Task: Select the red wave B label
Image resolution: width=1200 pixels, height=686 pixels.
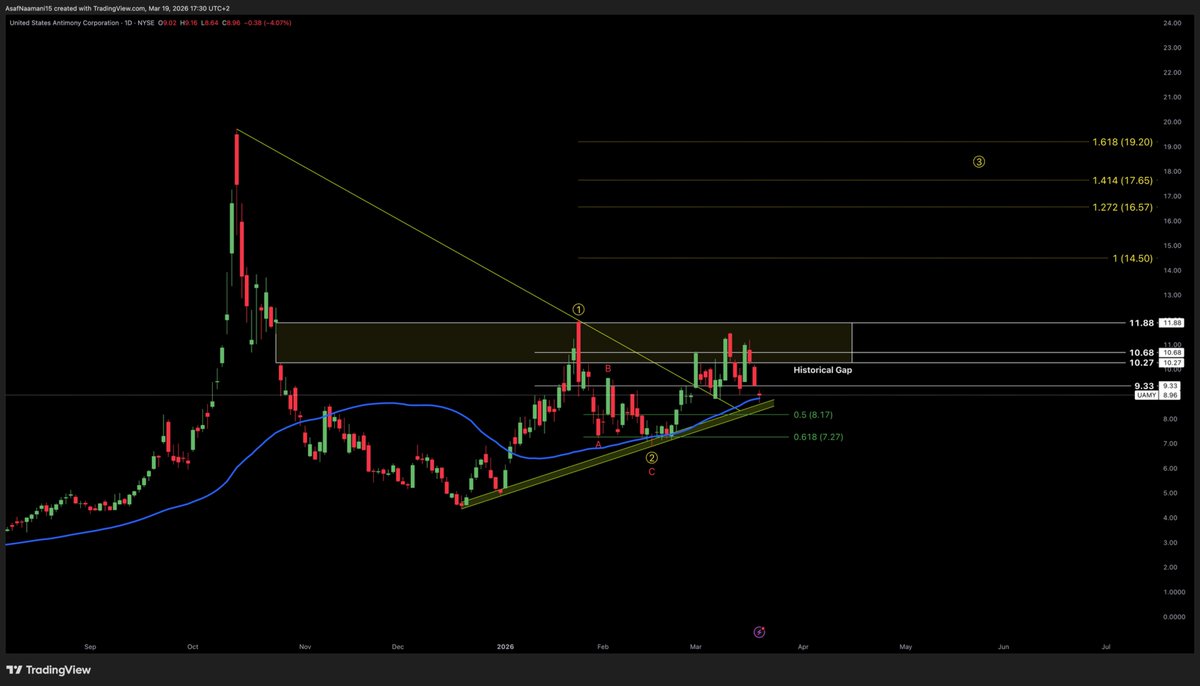Action: coord(607,369)
